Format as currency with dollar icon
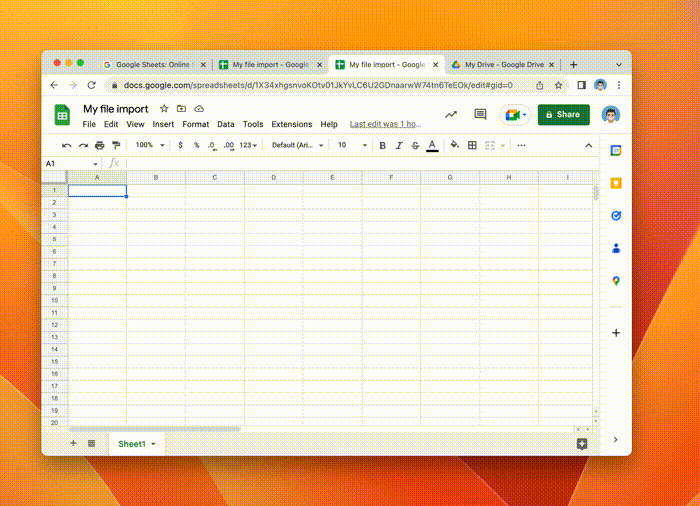Screen dimensions: 700x506 point(180,145)
